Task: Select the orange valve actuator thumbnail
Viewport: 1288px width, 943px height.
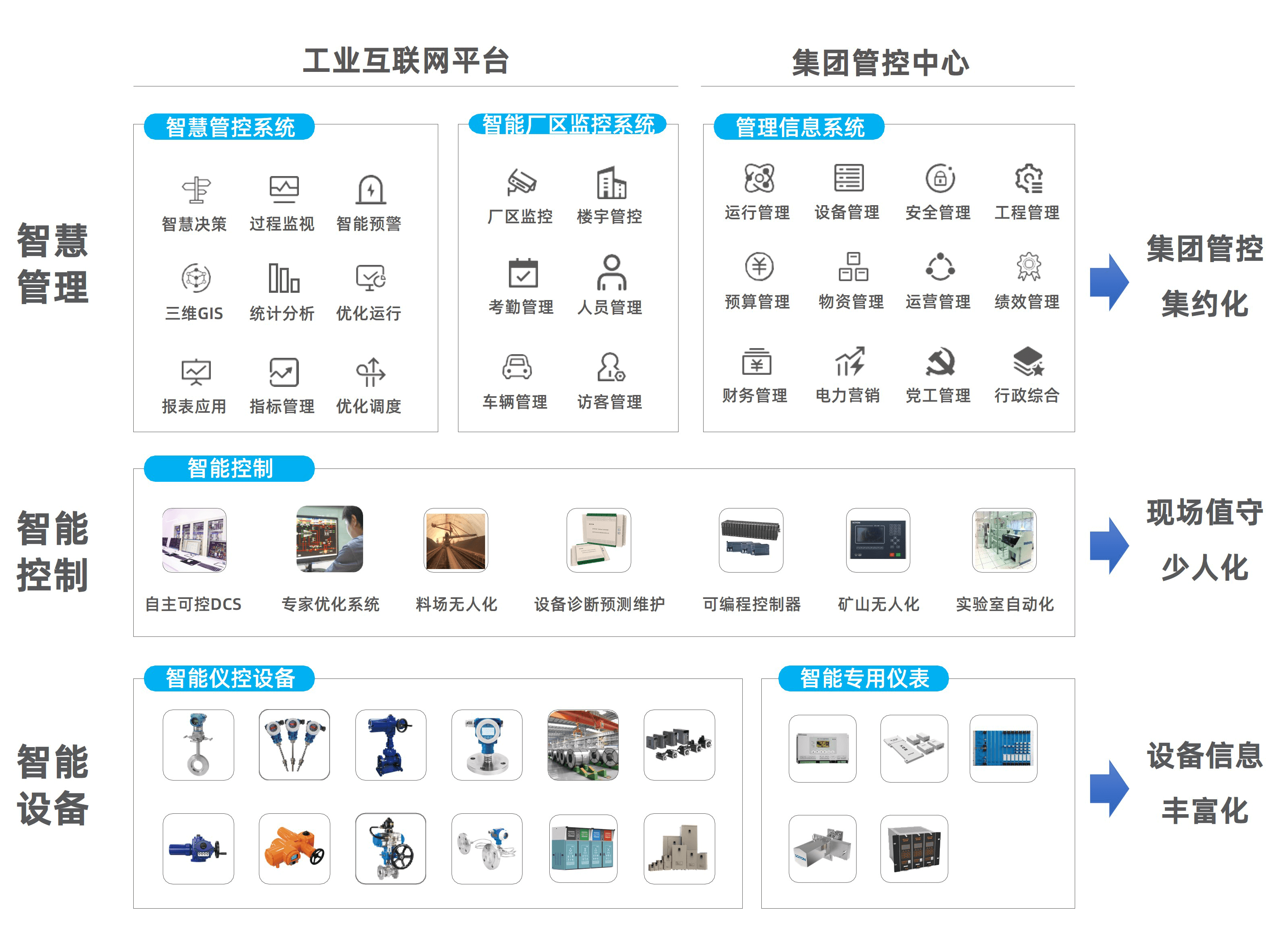Action: point(294,848)
